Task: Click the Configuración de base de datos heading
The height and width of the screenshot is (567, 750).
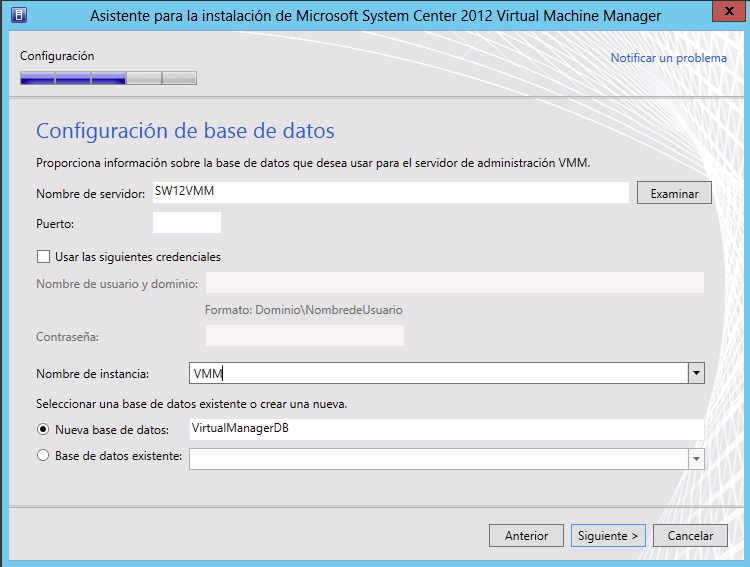Action: 185,131
